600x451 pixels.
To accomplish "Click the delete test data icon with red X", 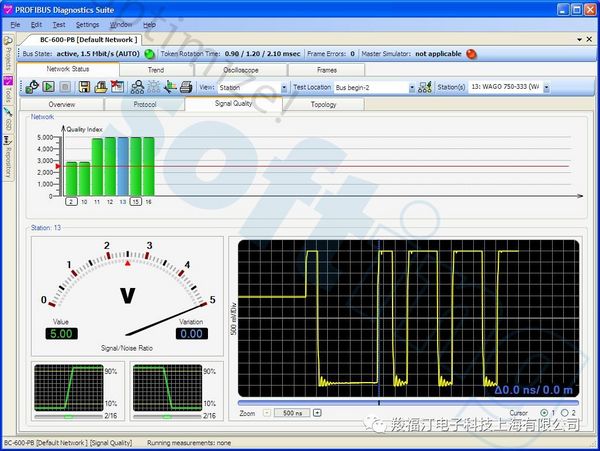I will point(117,86).
